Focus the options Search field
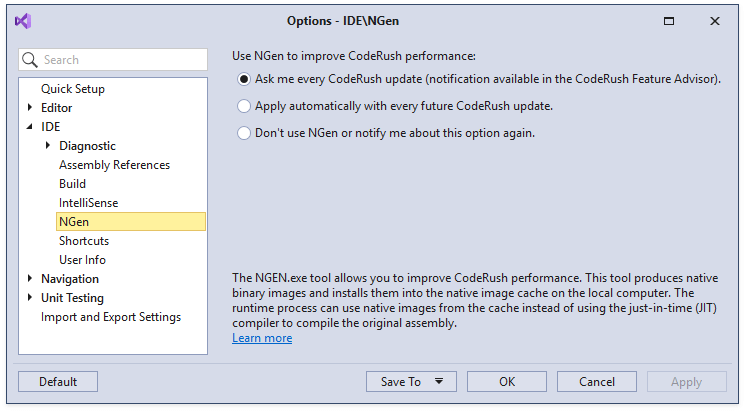Screen dimensions: 745x412 tap(122, 60)
